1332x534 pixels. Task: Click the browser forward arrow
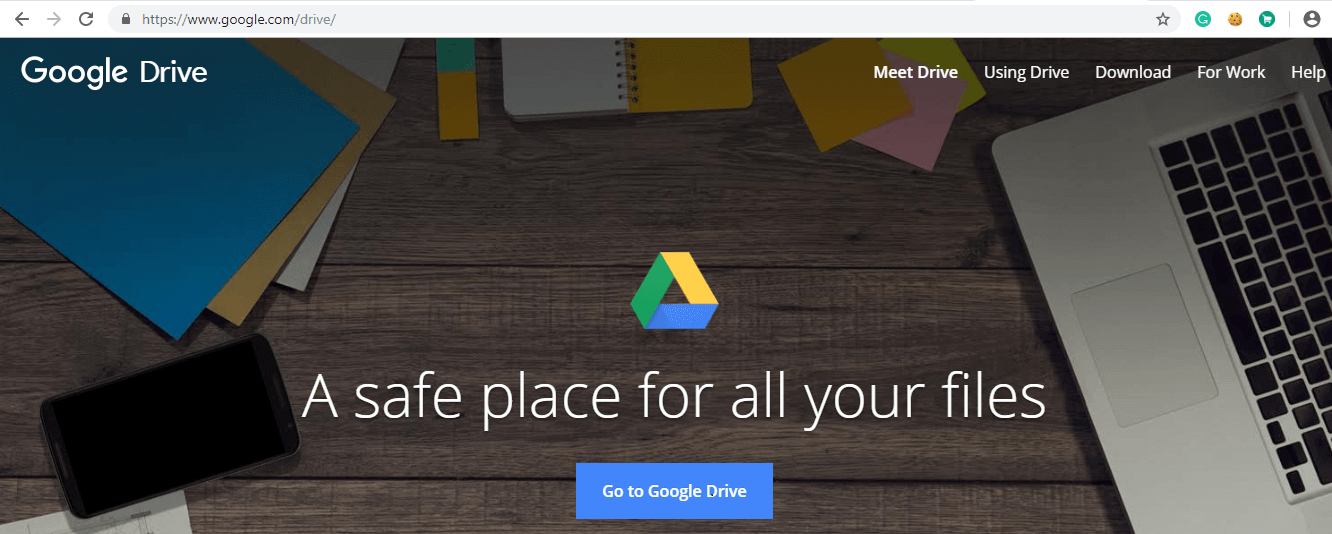[53, 19]
